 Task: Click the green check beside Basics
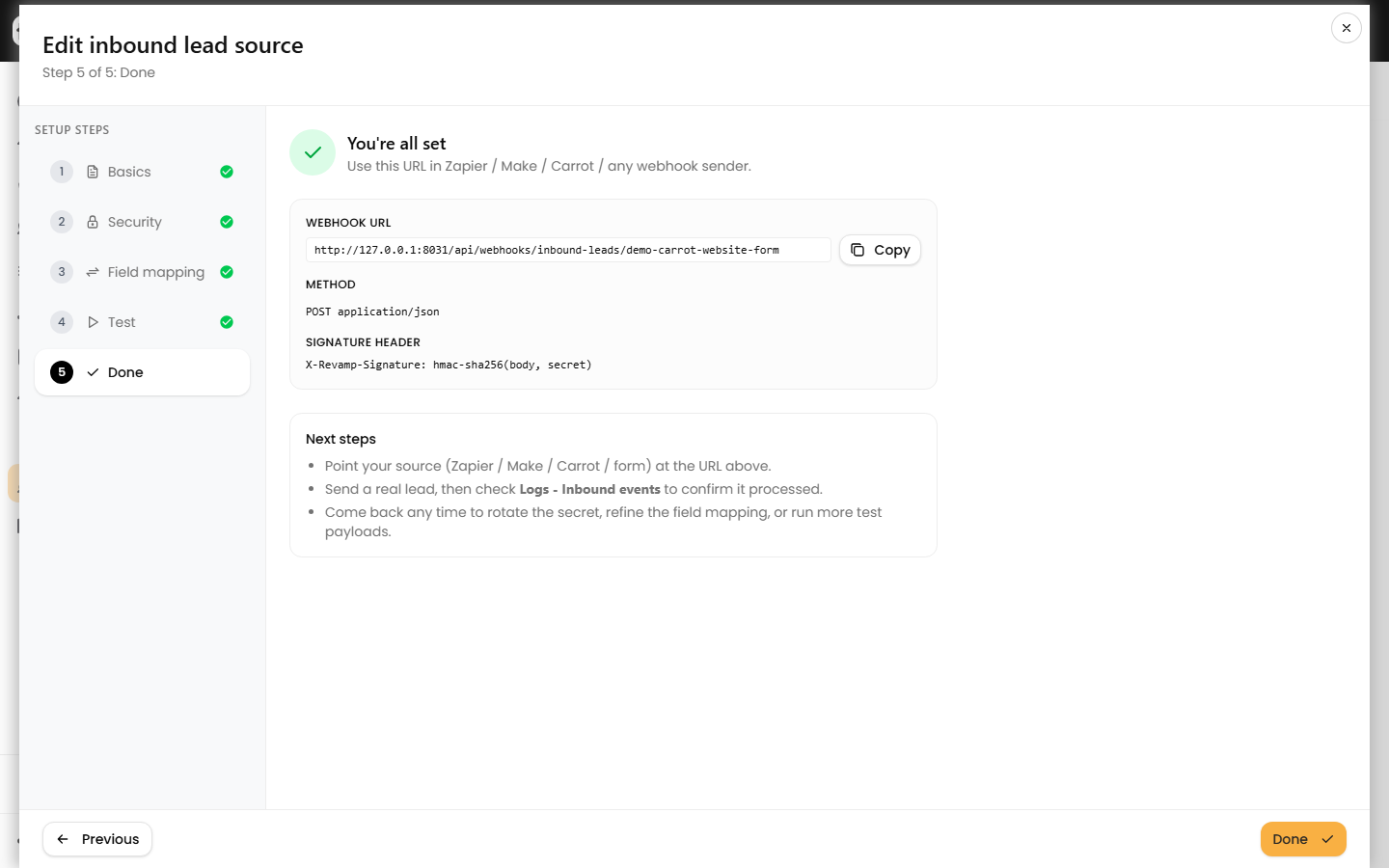pos(227,172)
